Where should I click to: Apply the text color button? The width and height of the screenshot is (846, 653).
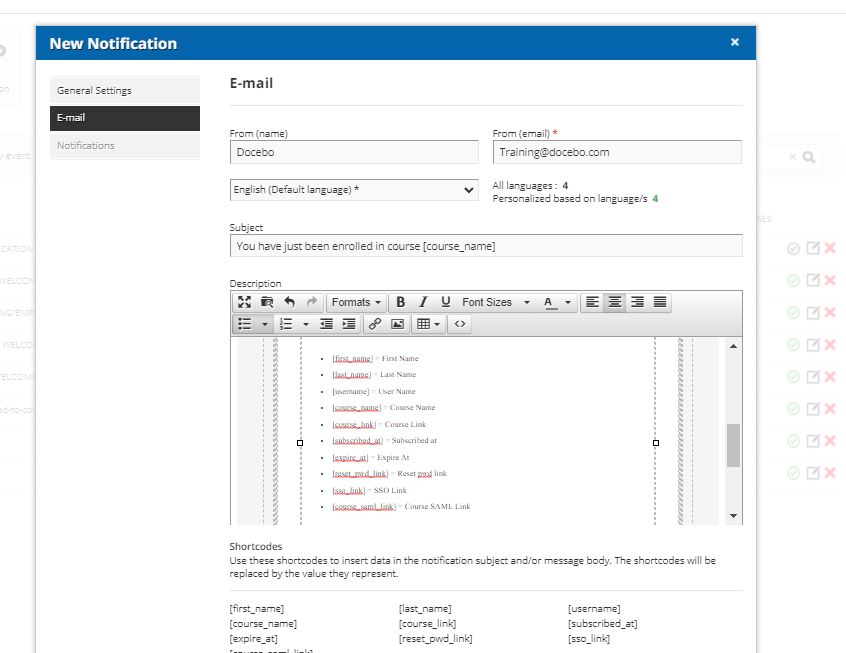click(x=549, y=302)
